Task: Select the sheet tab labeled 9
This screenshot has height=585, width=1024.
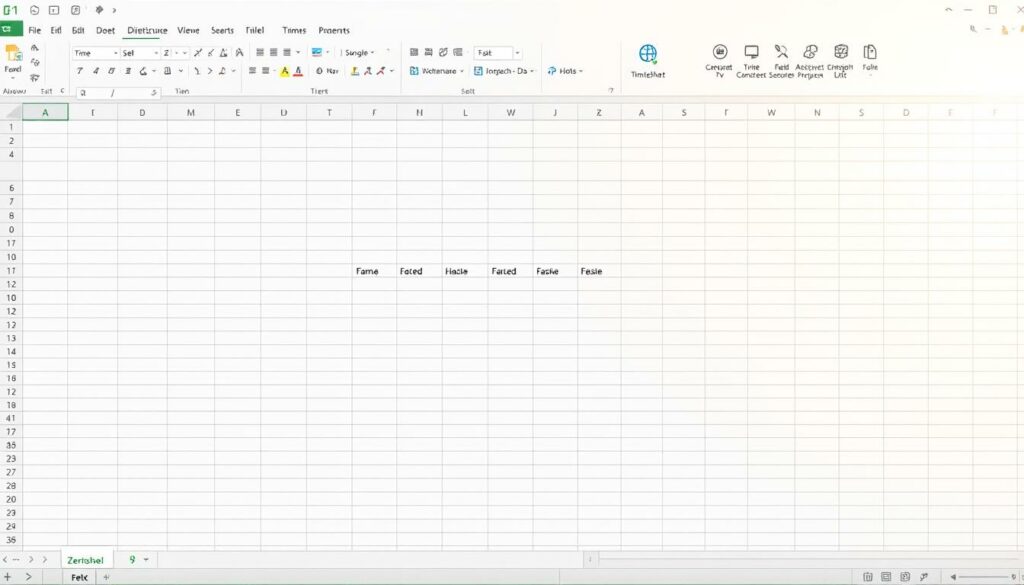Action: pos(132,560)
